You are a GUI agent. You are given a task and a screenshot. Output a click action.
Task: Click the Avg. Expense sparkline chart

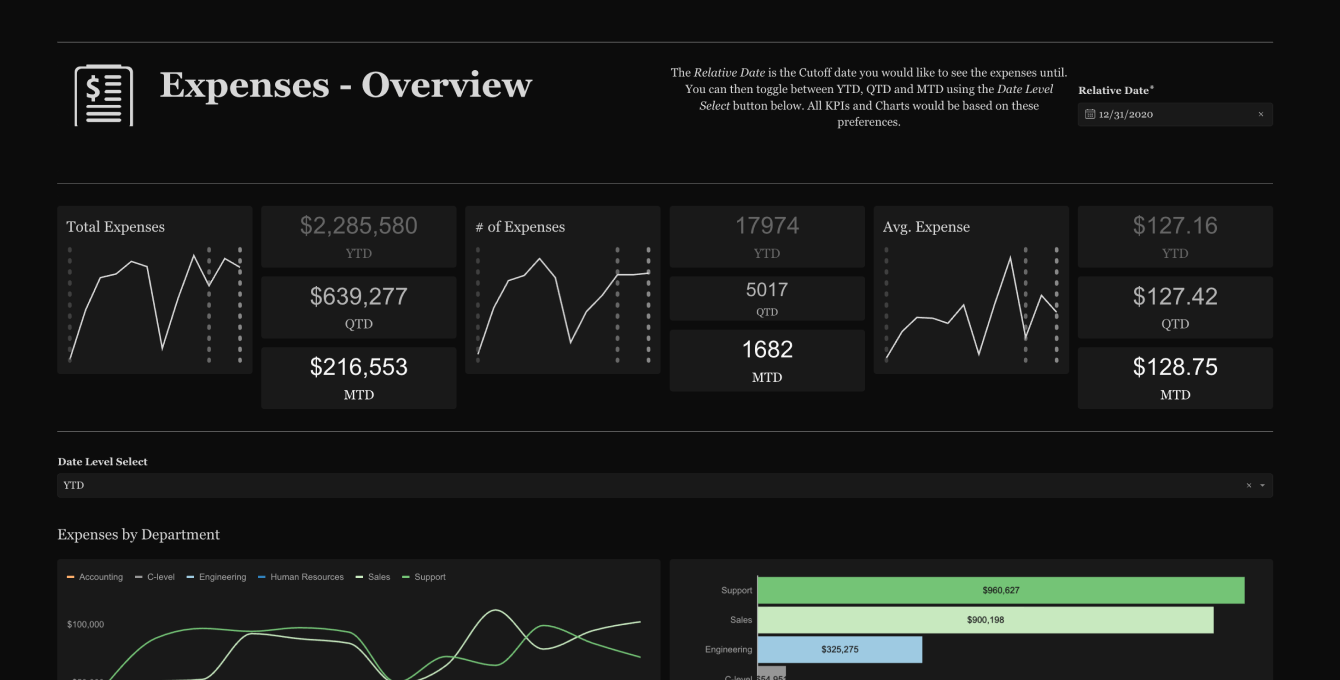pos(972,305)
